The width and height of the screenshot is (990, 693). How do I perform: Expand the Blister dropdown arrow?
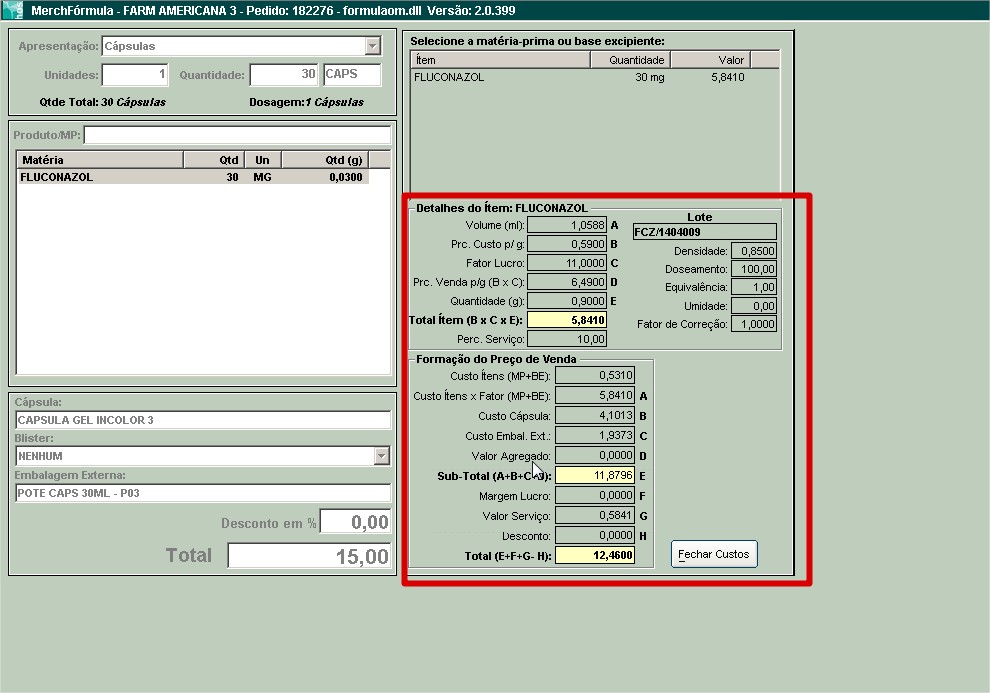pyautogui.click(x=380, y=456)
